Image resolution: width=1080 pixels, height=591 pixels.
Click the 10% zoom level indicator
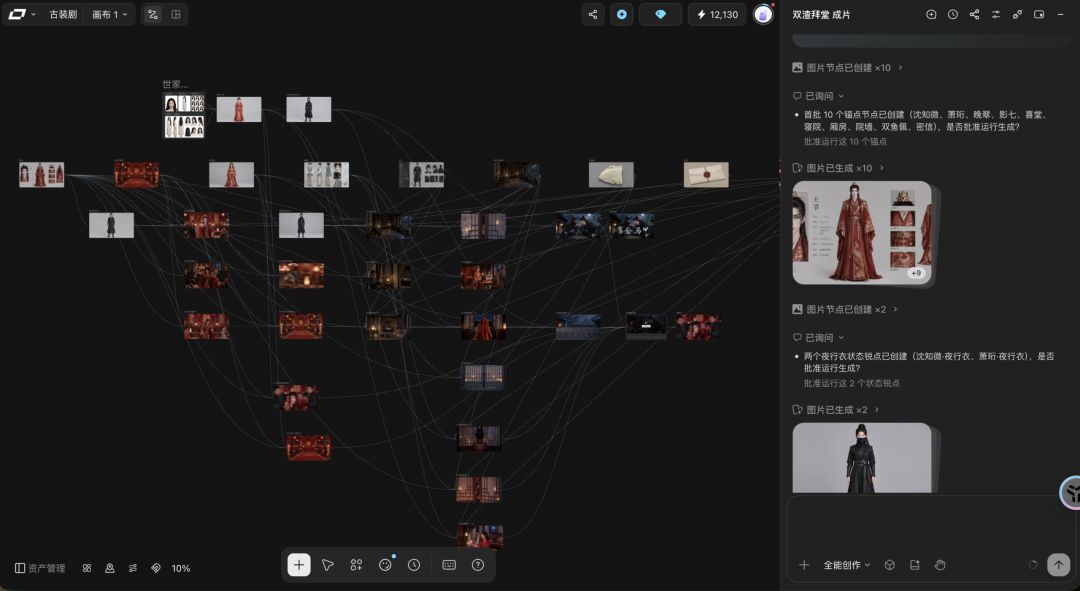pos(180,568)
